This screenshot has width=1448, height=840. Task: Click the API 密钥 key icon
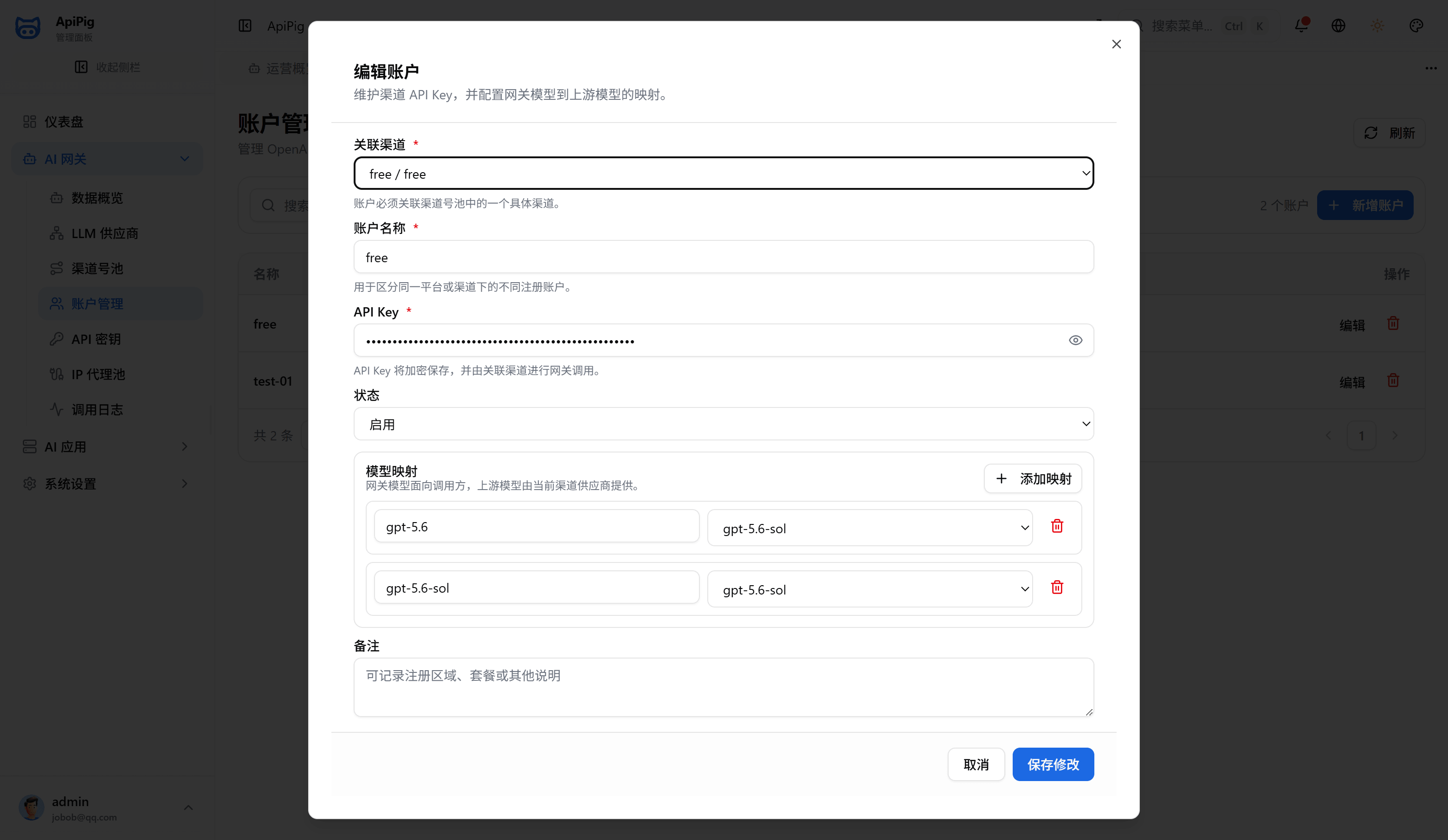56,339
